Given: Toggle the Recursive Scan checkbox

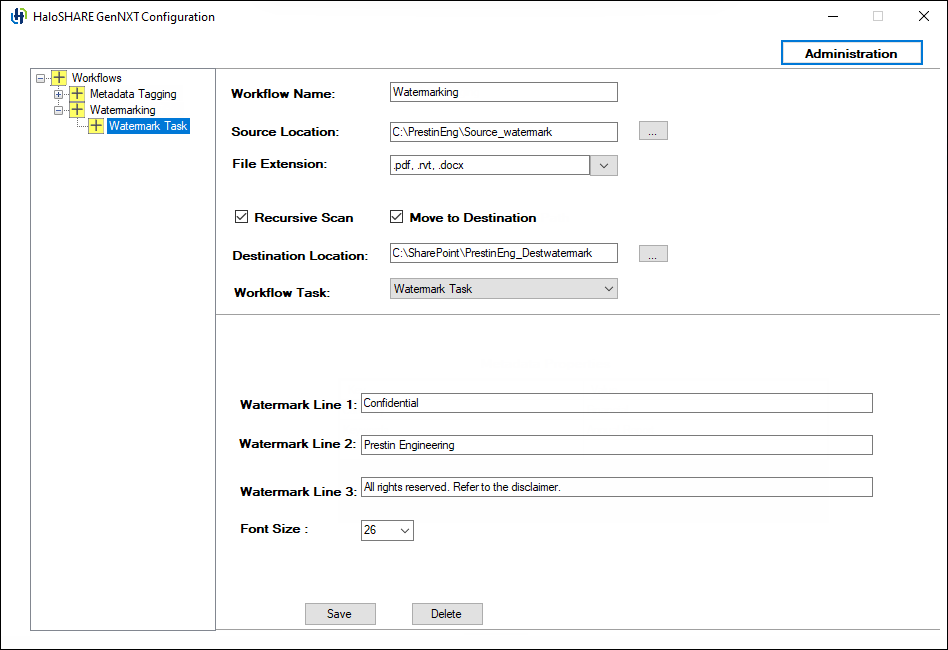Looking at the screenshot, I should click(x=241, y=216).
